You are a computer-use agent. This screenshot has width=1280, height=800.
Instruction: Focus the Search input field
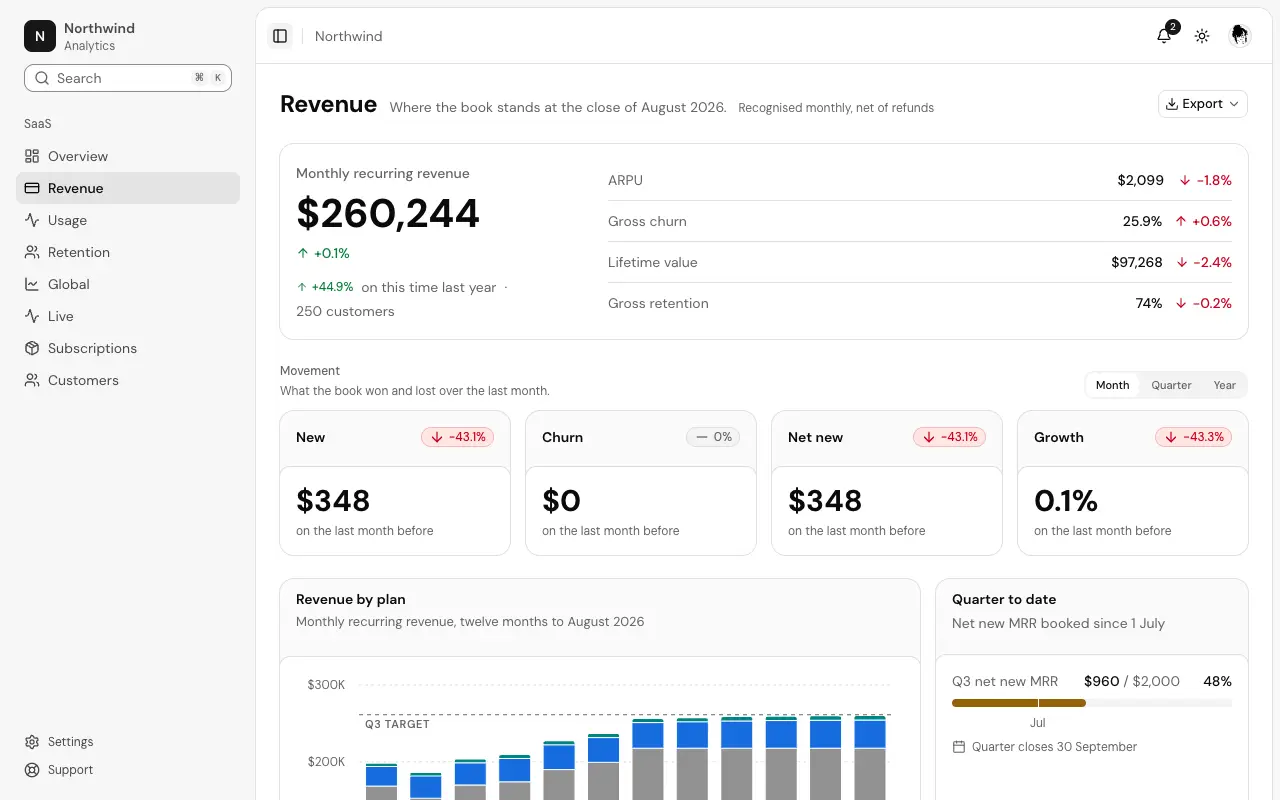tap(128, 78)
